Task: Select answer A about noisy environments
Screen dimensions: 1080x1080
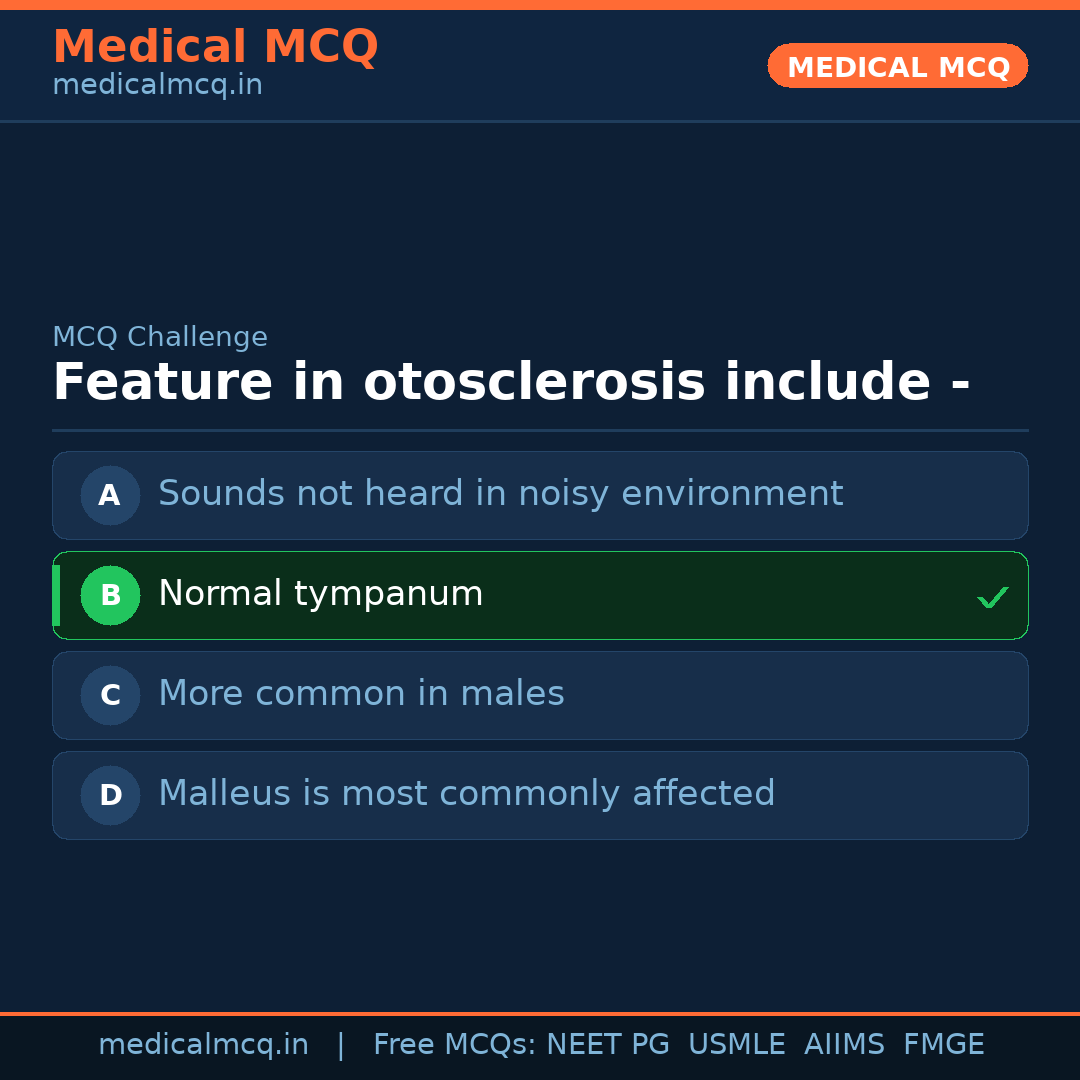Action: click(x=540, y=495)
